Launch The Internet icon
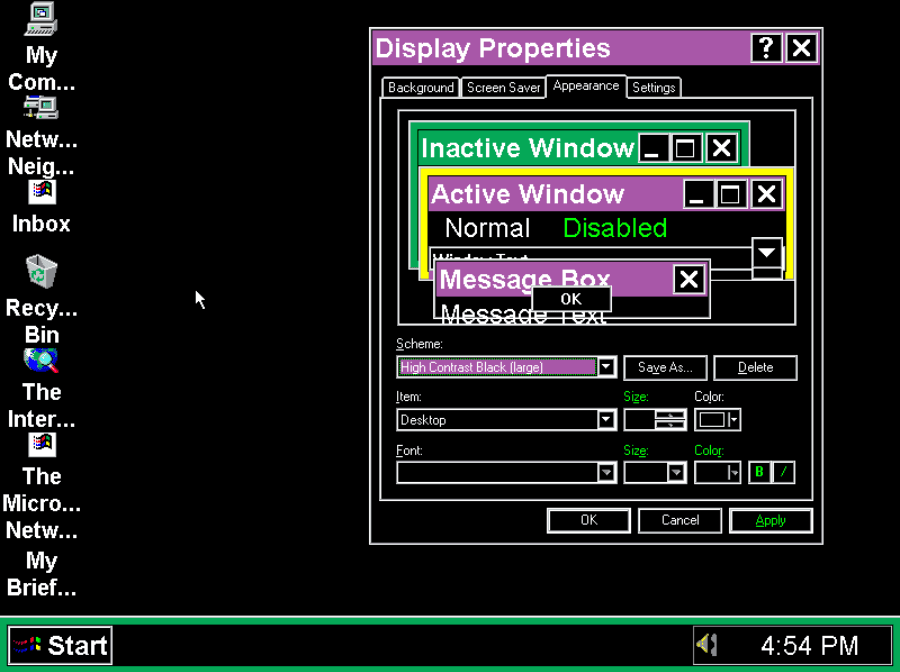The image size is (900, 672). pyautogui.click(x=40, y=360)
